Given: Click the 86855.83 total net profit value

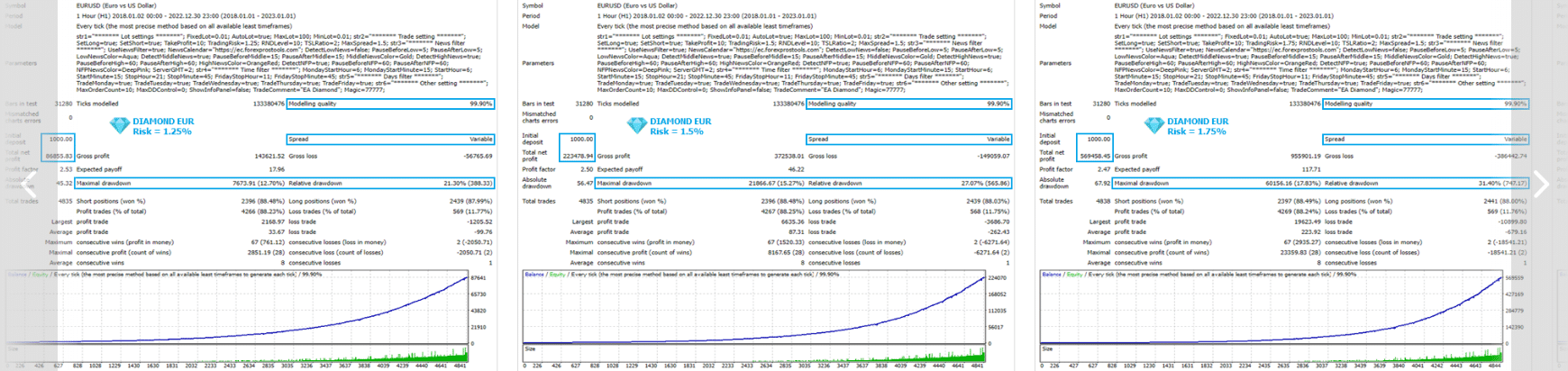Looking at the screenshot, I should coord(59,157).
